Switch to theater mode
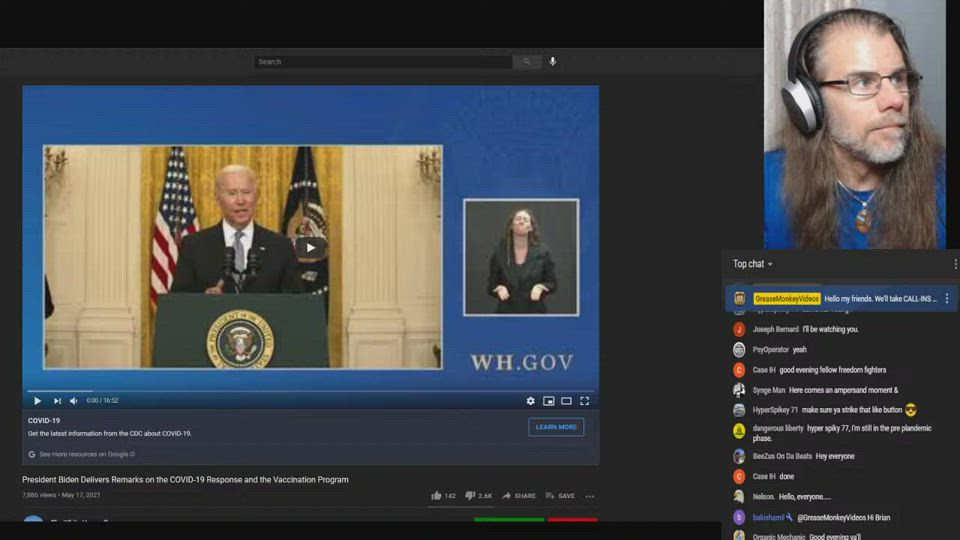Image resolution: width=960 pixels, height=540 pixels. tap(566, 401)
